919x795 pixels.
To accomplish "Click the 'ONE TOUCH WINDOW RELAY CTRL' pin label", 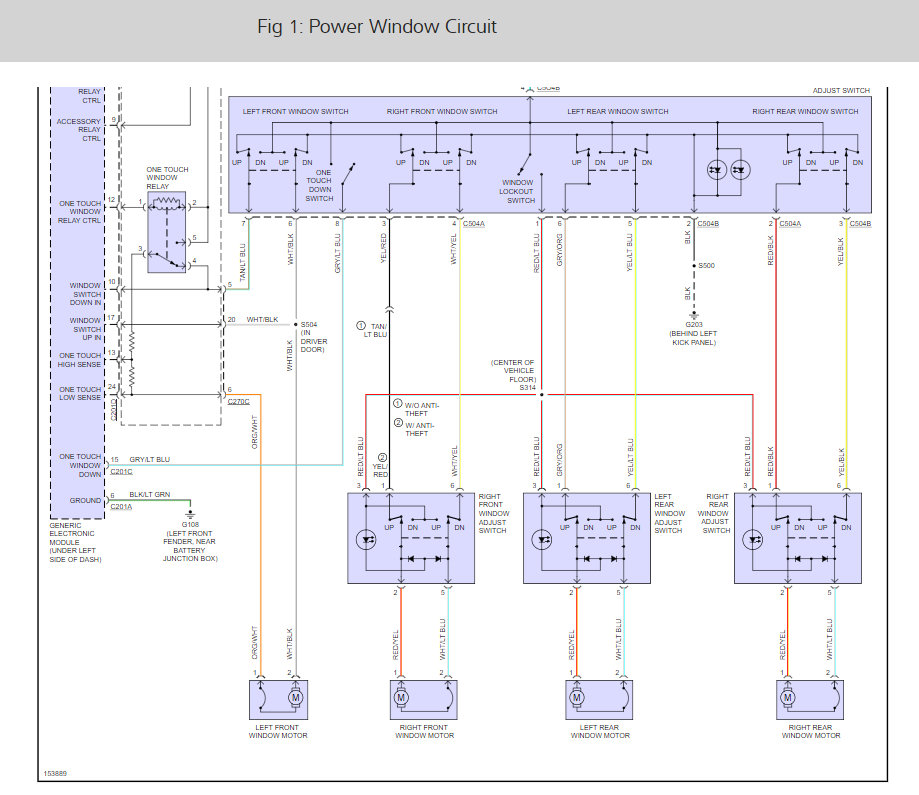I will click(x=80, y=212).
